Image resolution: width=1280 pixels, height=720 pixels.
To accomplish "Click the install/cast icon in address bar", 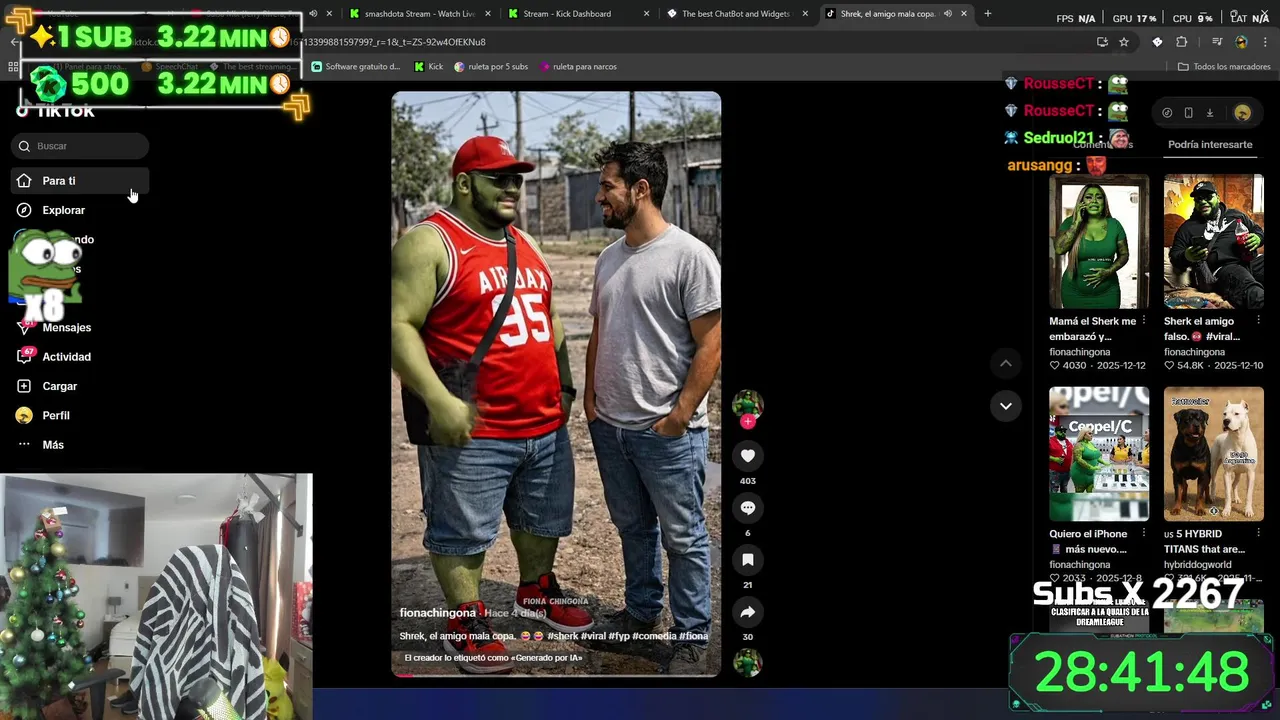I will tap(1102, 42).
